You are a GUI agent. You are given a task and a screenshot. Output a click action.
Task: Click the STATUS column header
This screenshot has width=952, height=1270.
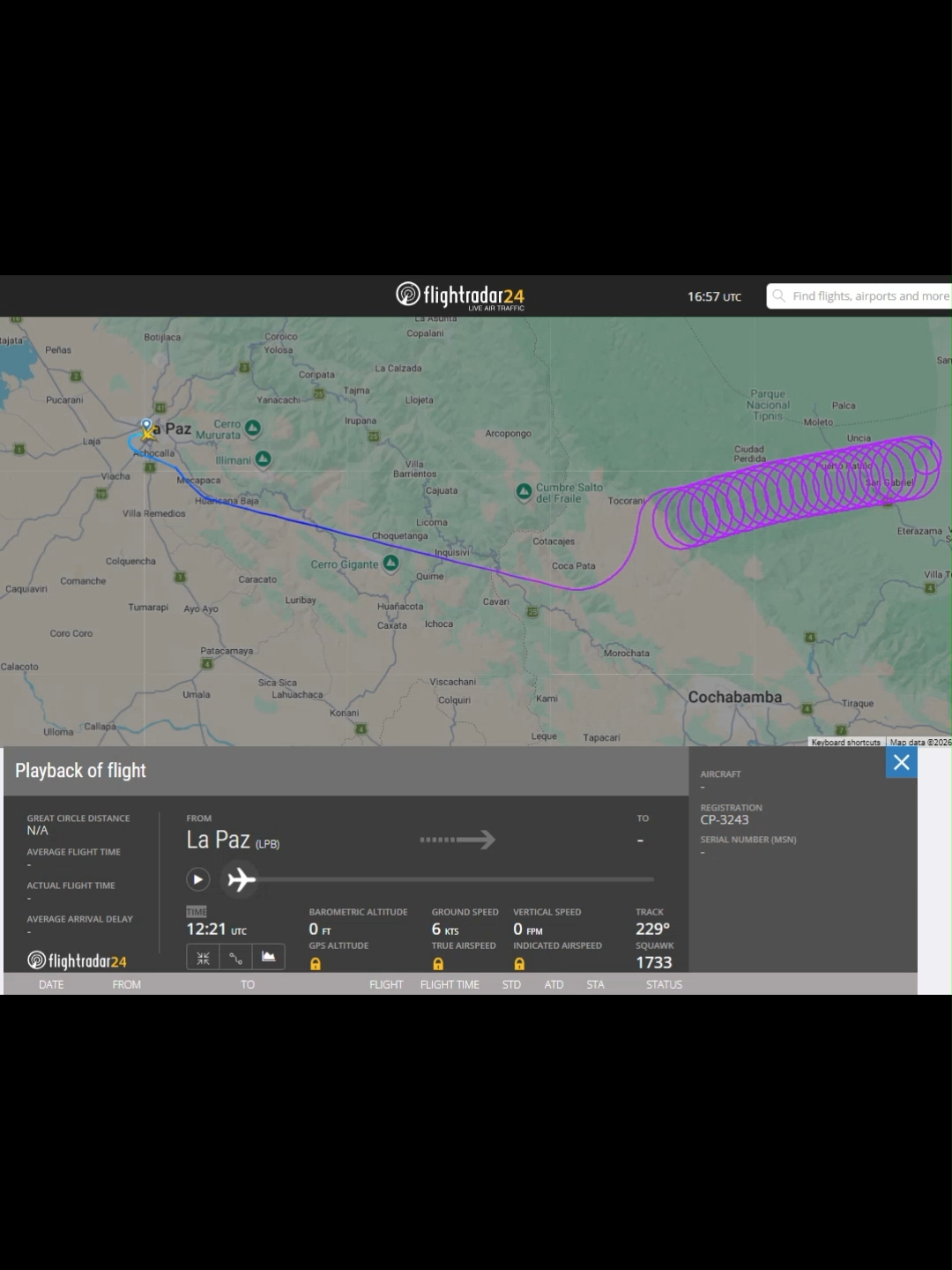pos(664,984)
